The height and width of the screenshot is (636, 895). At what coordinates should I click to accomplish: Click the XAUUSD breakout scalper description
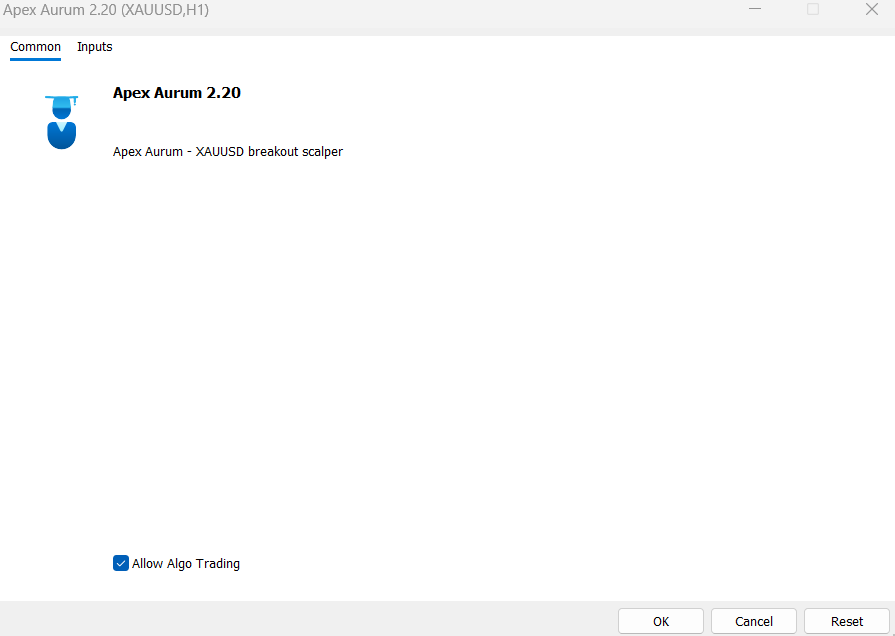[x=228, y=152]
